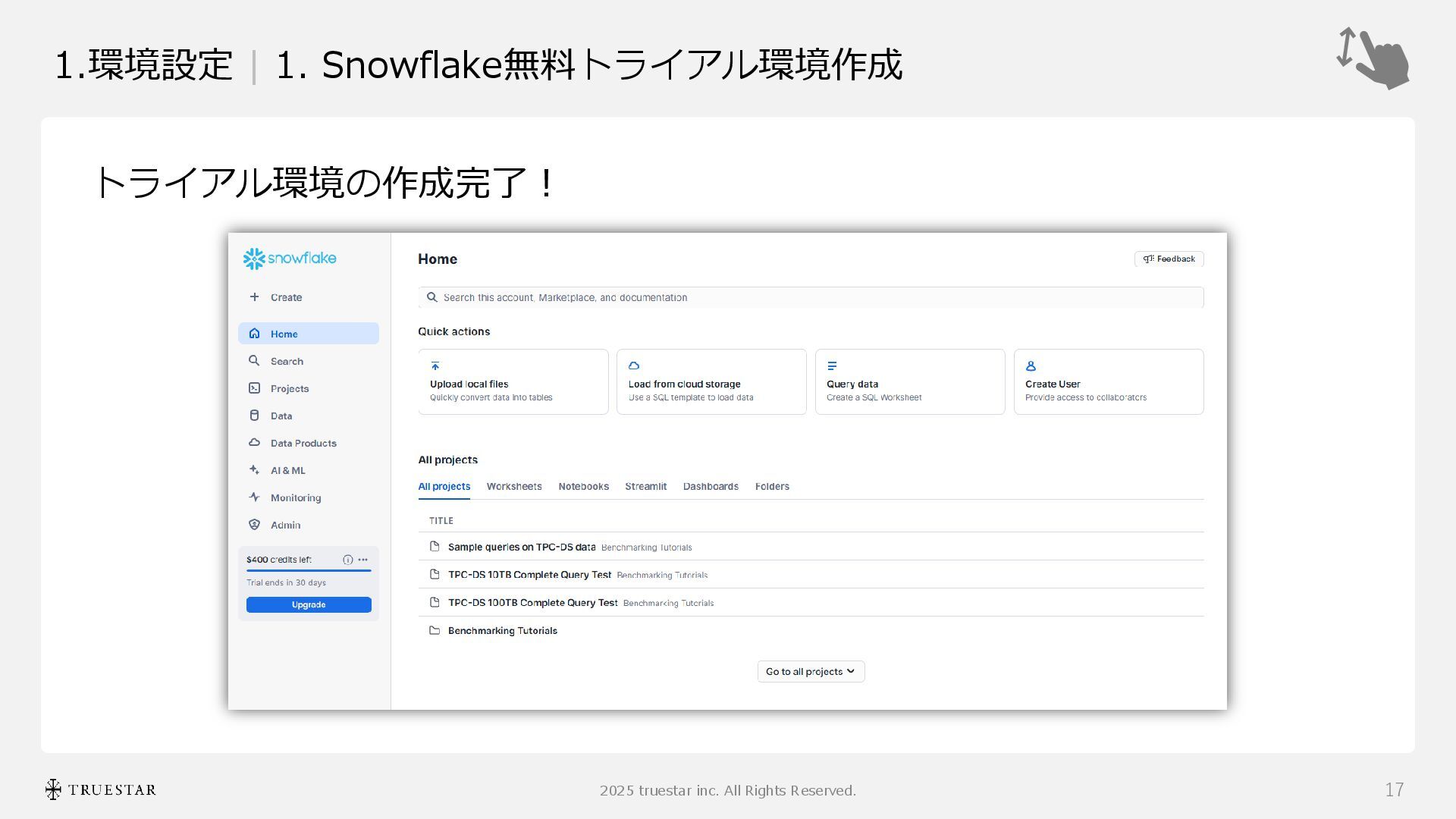Open the Benchmarking Tutorials folder
Image resolution: width=1456 pixels, height=819 pixels.
502,630
